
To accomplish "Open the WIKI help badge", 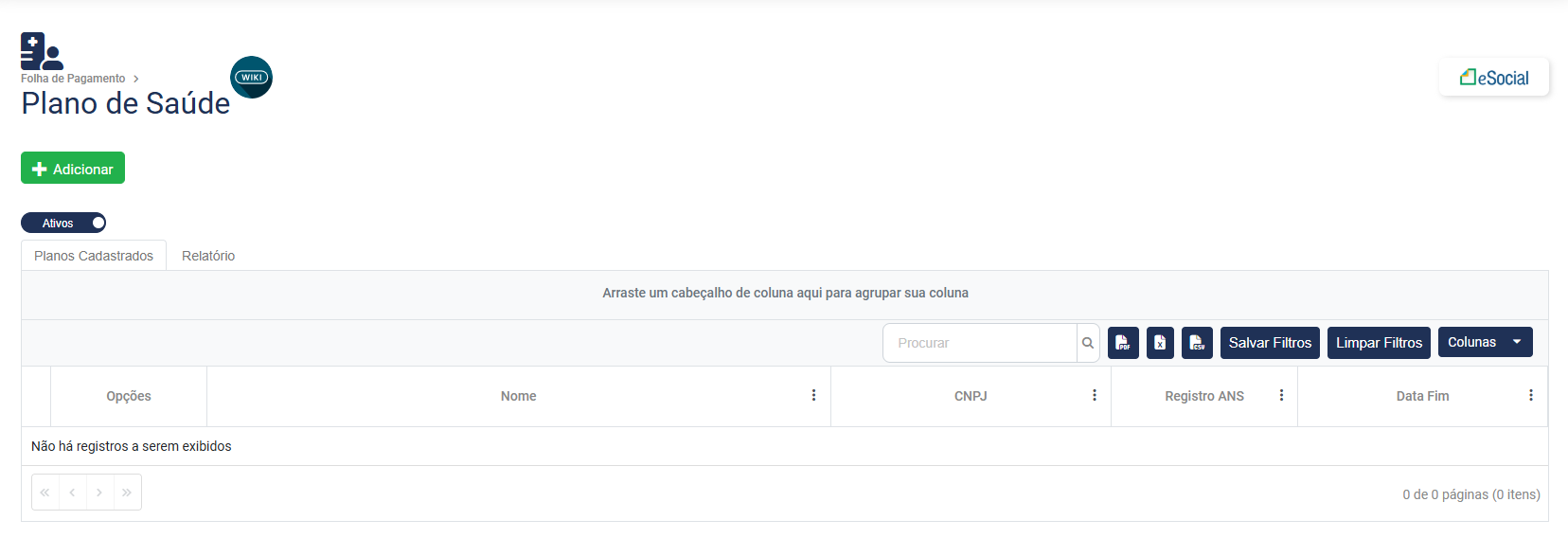I will (x=252, y=78).
